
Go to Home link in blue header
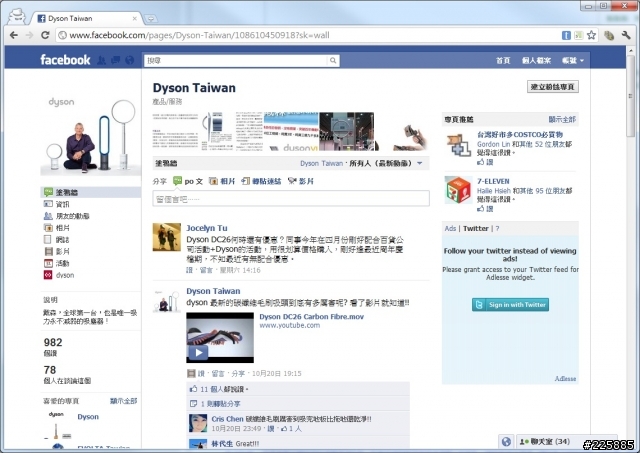[x=503, y=60]
